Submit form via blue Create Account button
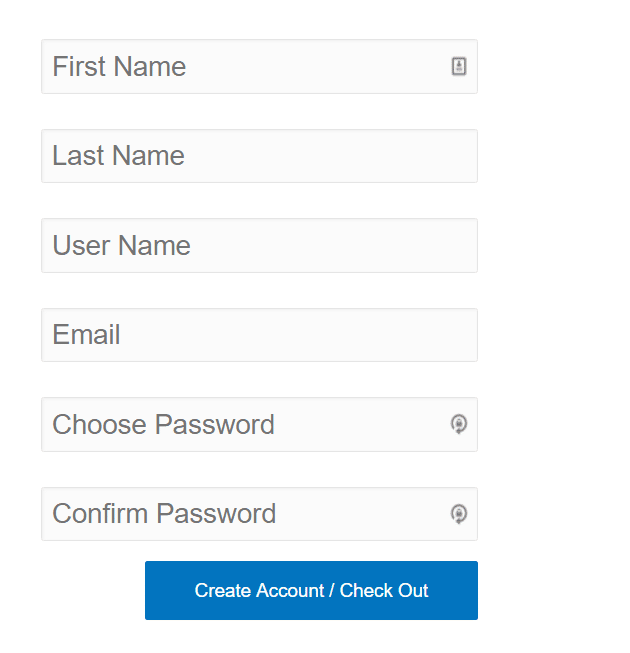The width and height of the screenshot is (630, 653). click(311, 590)
